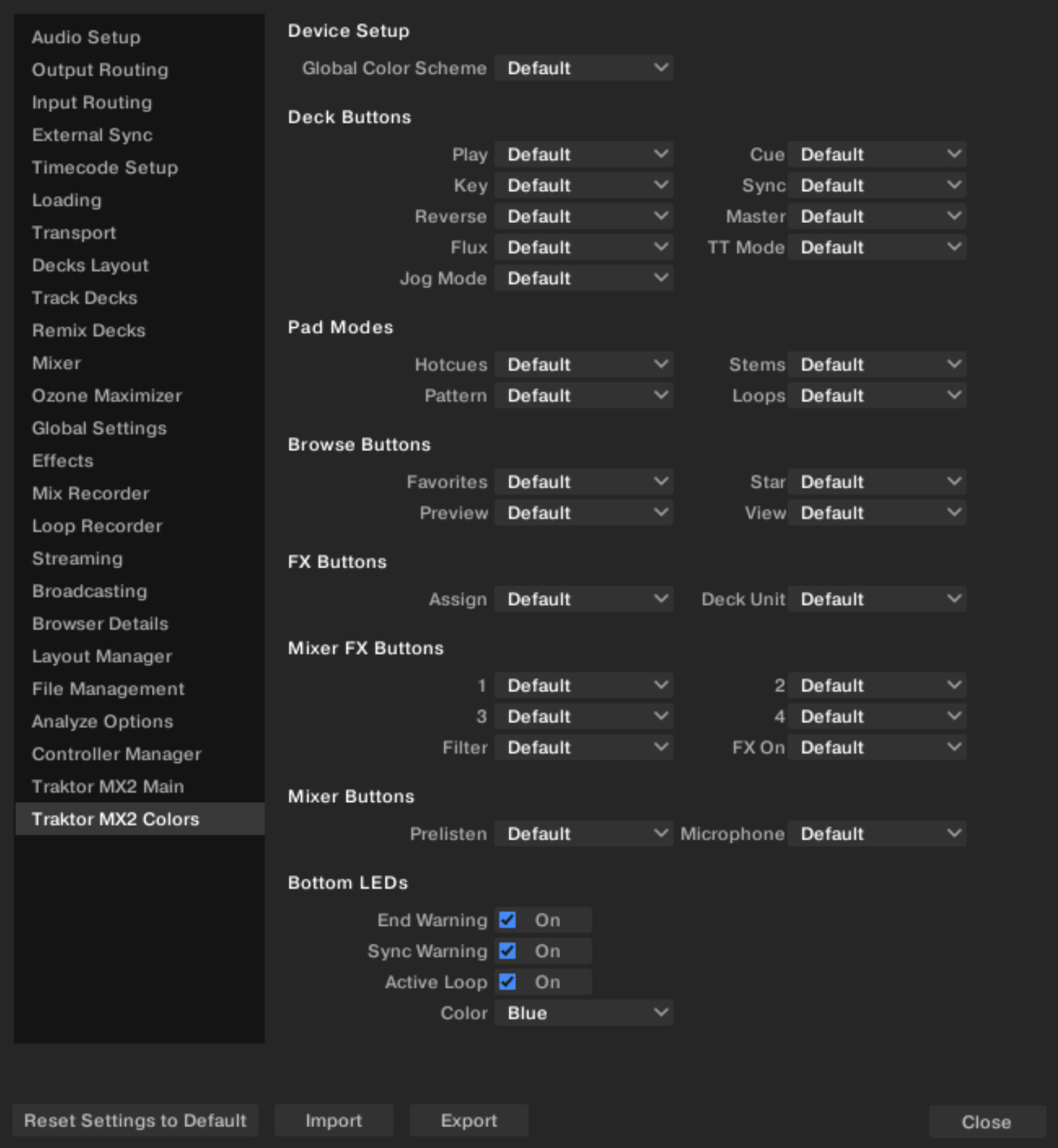Select Browser Details in the sidebar

click(140, 623)
